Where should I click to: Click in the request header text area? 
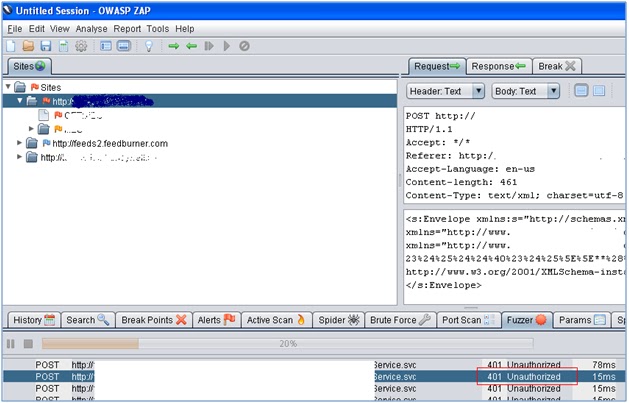click(x=513, y=155)
